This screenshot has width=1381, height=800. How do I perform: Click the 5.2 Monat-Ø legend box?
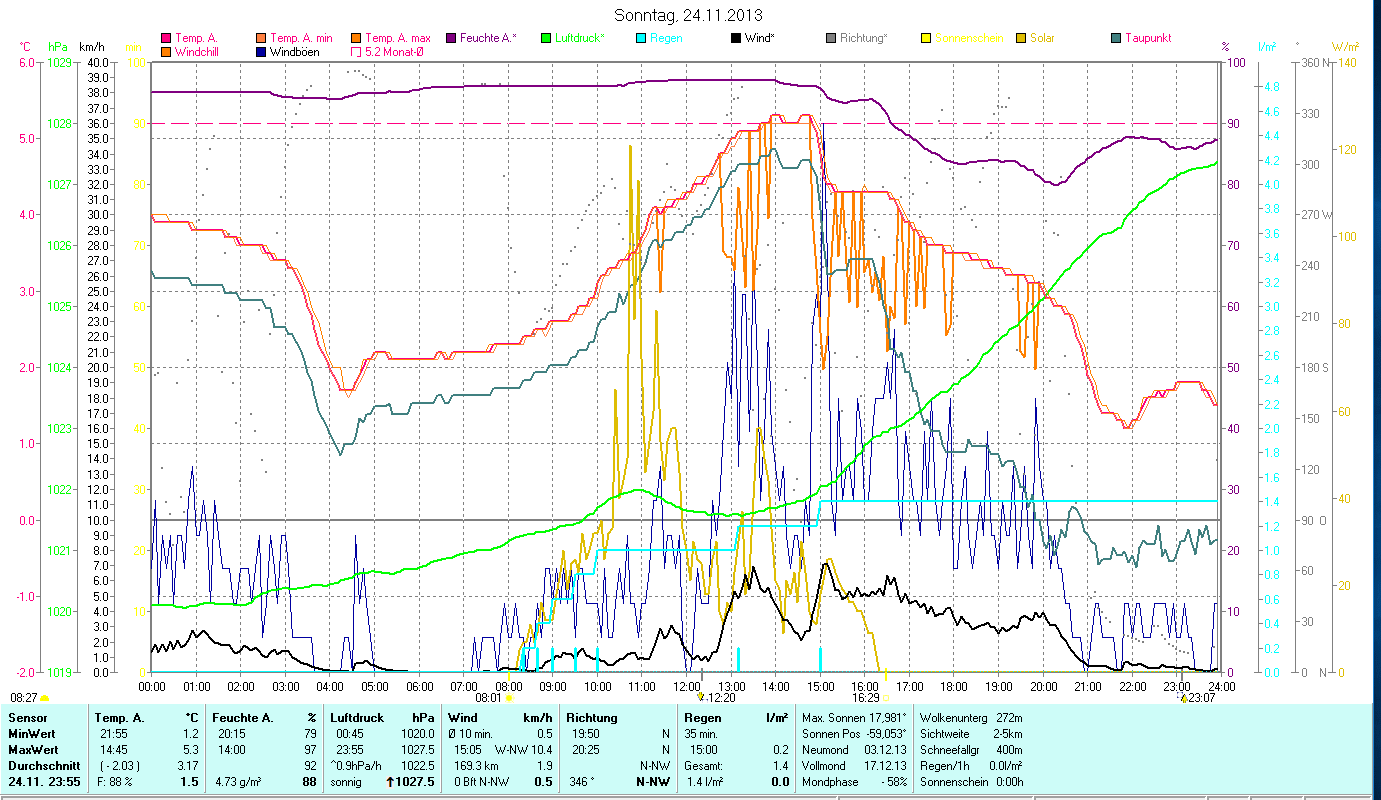click(x=356, y=52)
